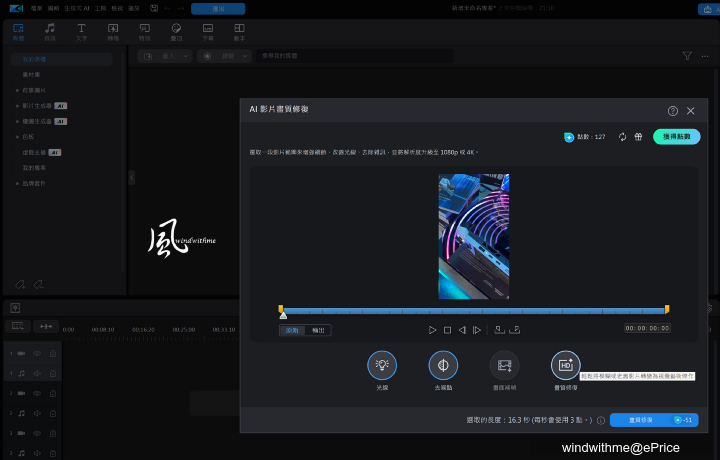Click the white playhead marker on trim bar
The height and width of the screenshot is (460, 720).
point(283,315)
